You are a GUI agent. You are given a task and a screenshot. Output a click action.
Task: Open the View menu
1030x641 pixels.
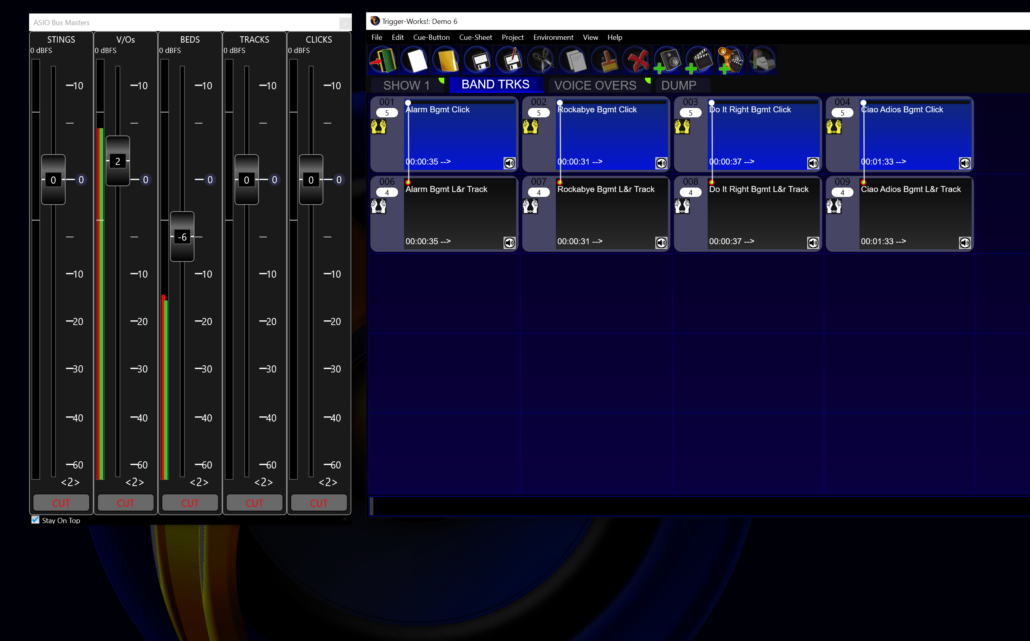(591, 37)
